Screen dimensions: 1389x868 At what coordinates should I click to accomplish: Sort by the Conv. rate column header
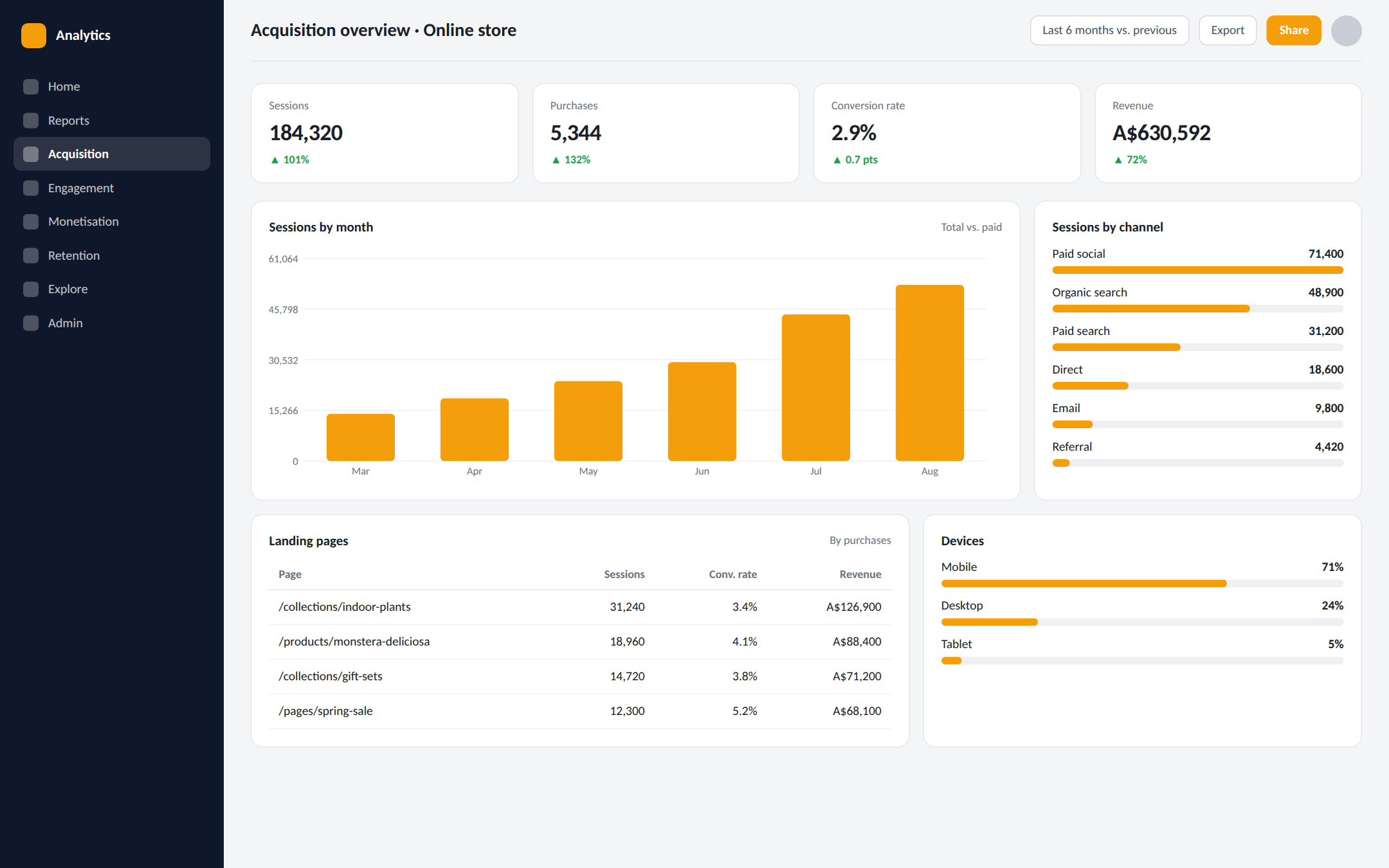[x=732, y=574]
